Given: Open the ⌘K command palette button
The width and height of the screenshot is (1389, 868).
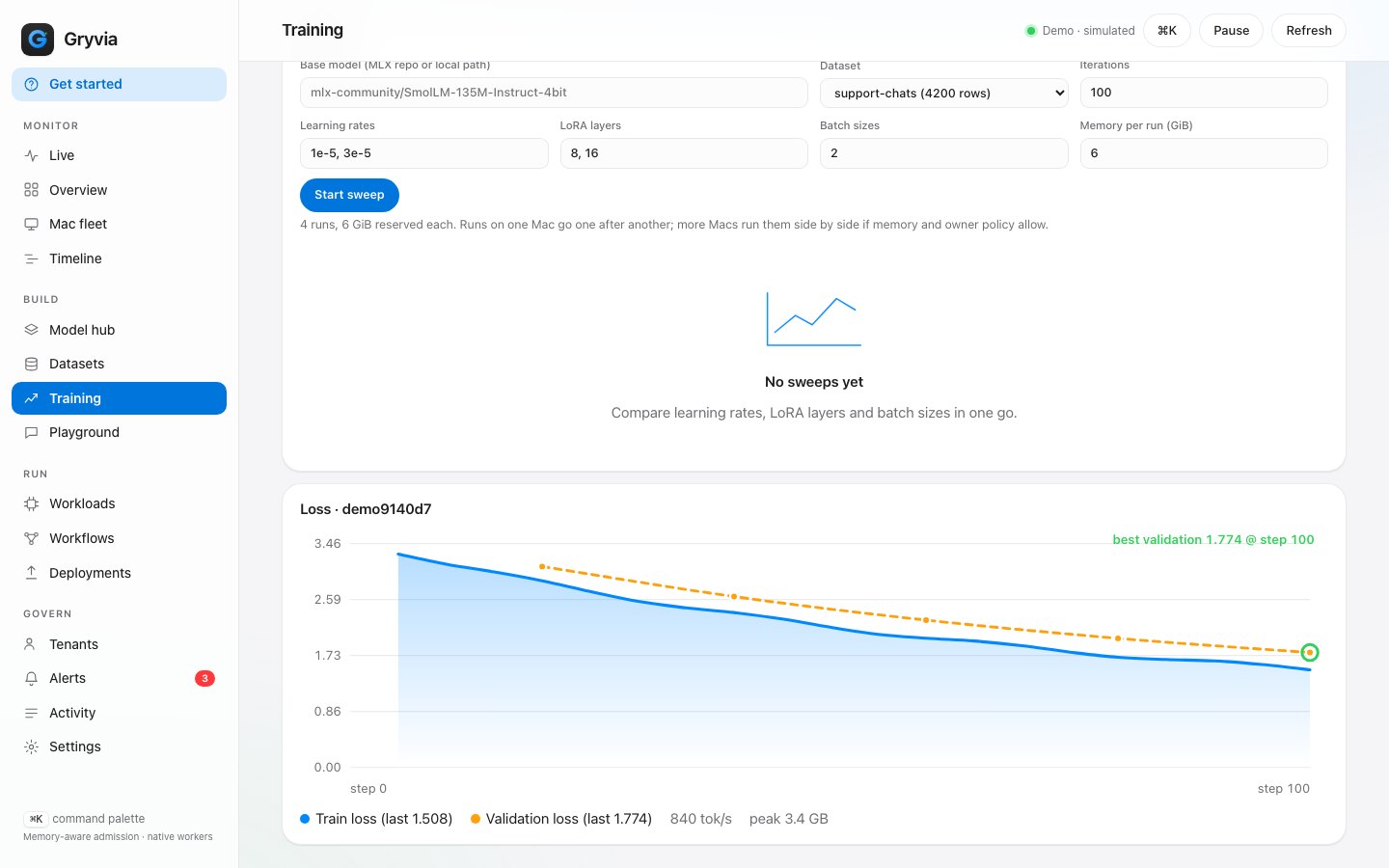Looking at the screenshot, I should click(1167, 31).
